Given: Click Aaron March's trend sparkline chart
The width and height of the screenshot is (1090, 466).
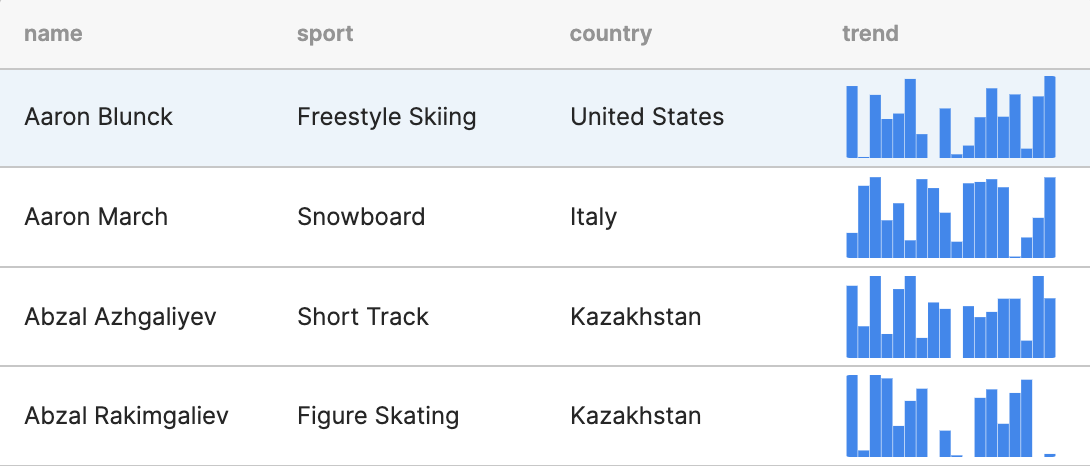Looking at the screenshot, I should pos(951,217).
